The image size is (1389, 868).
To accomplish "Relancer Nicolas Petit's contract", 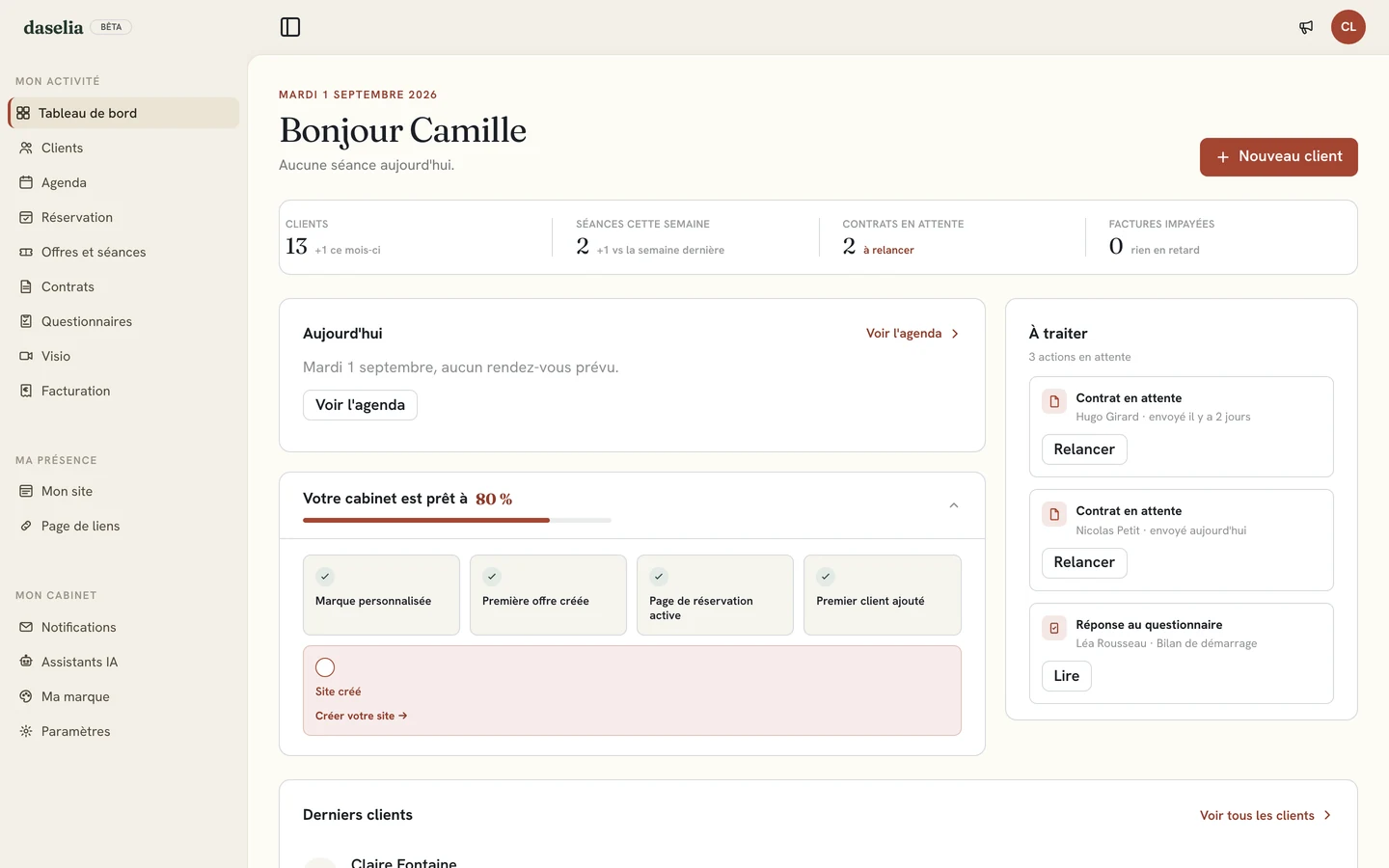I will [x=1084, y=562].
